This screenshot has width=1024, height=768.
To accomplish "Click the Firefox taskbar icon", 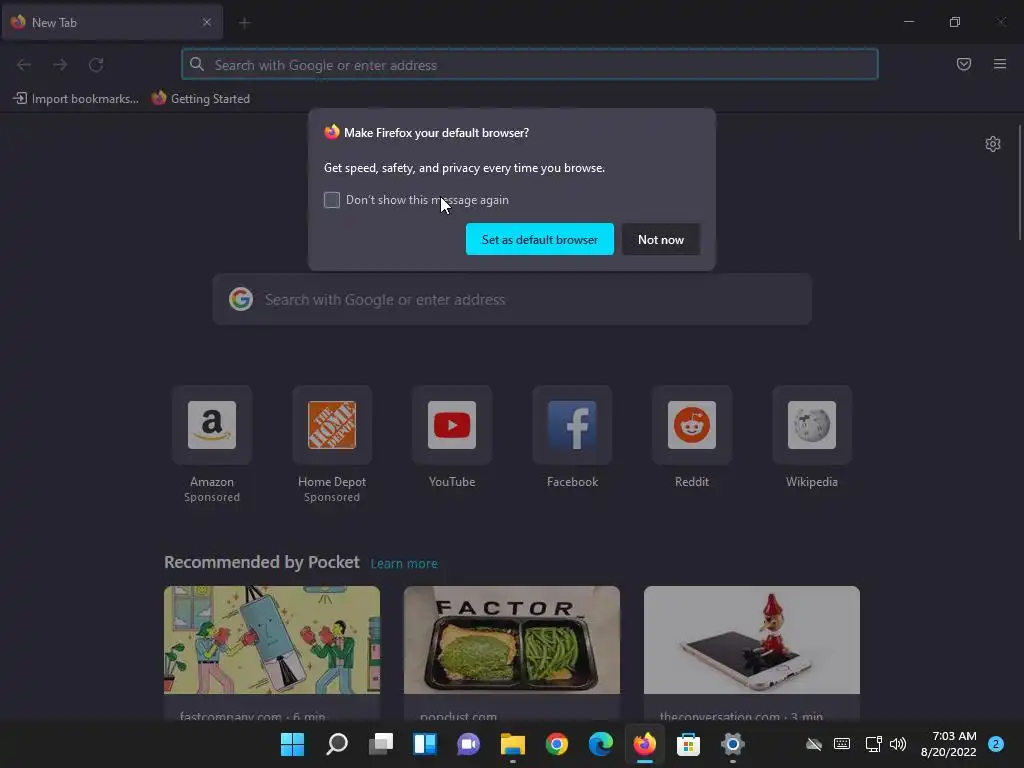I will [x=645, y=744].
